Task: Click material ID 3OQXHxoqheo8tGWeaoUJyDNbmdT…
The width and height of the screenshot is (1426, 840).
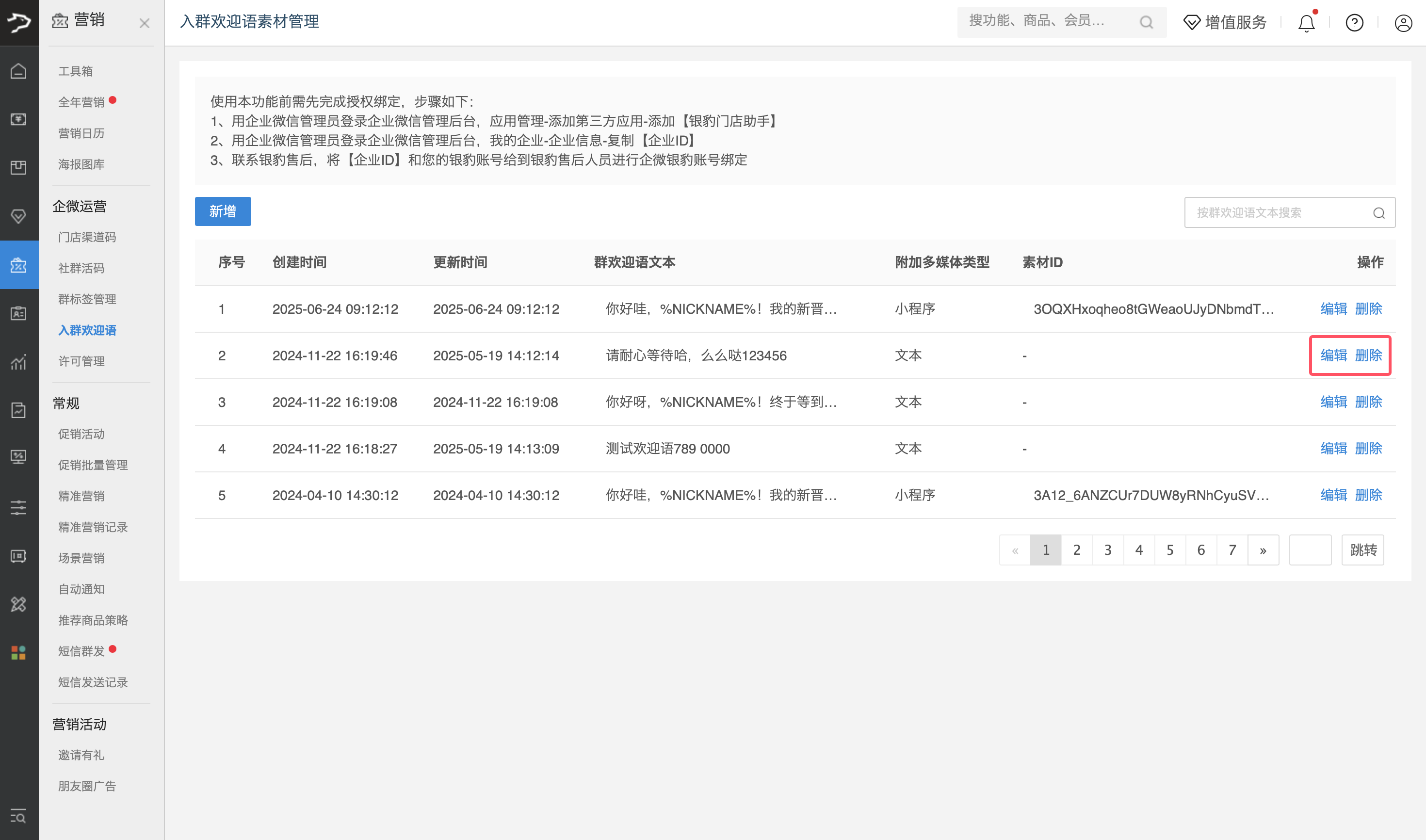Action: tap(1154, 309)
